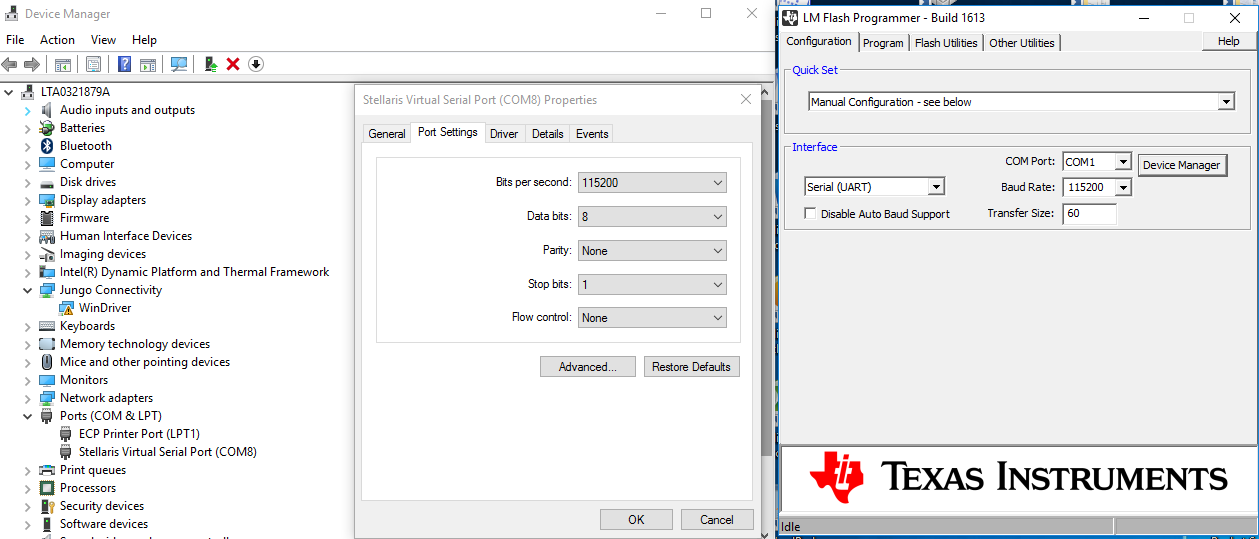Image resolution: width=1259 pixels, height=539 pixels.
Task: Open the Action menu in Device Manager
Action: pos(57,40)
